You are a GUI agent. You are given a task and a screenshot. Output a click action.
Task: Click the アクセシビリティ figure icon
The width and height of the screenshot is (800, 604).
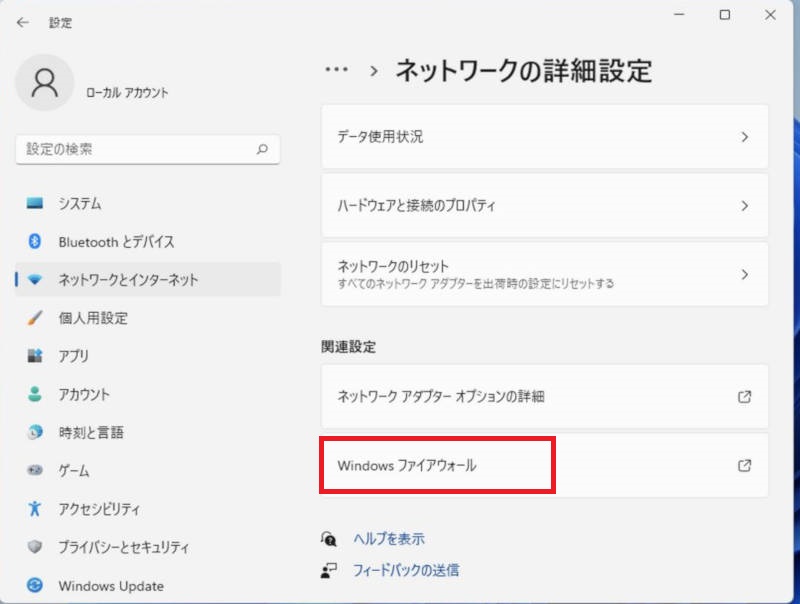(35, 509)
